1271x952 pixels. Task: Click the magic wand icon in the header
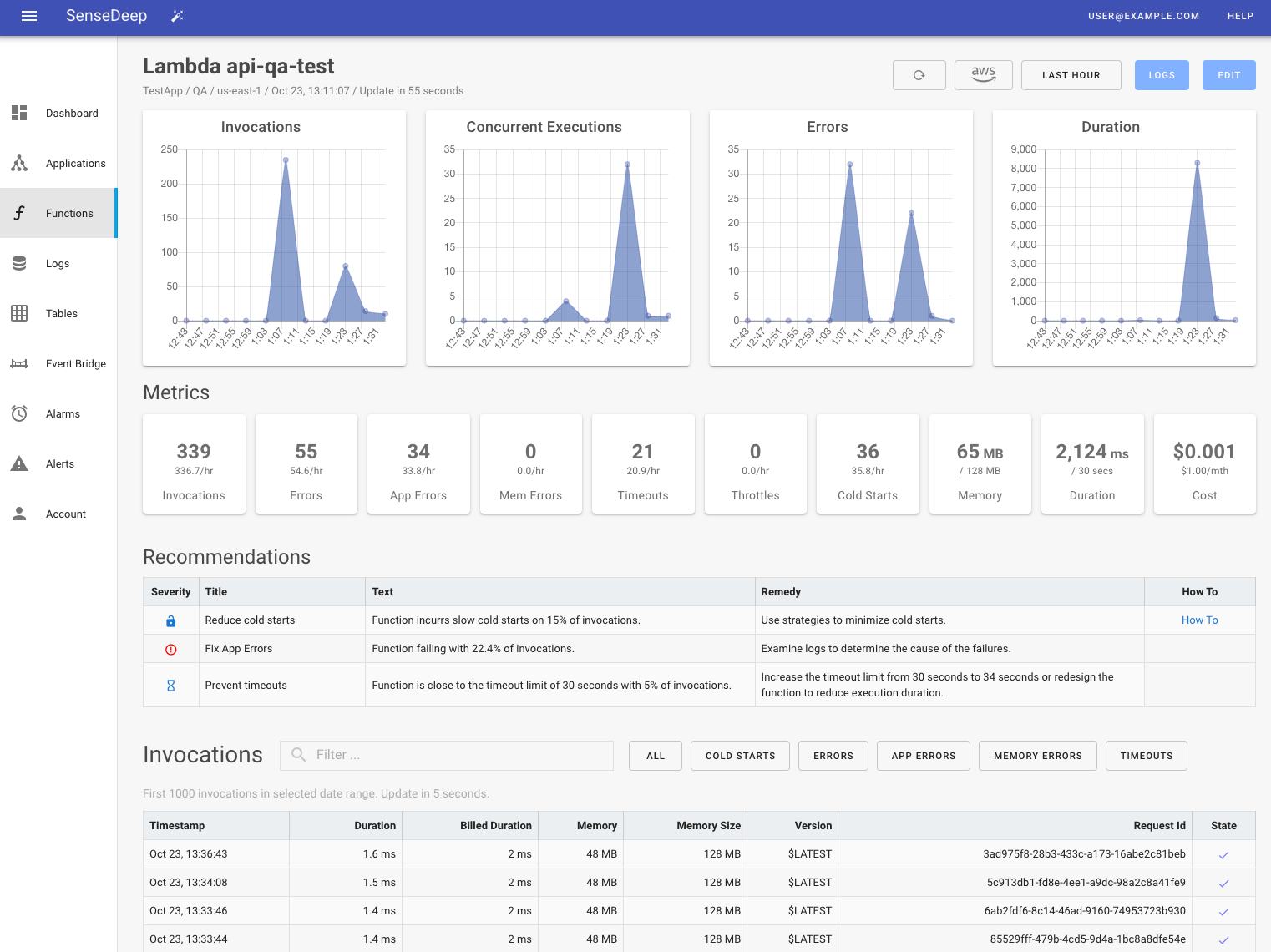[176, 16]
